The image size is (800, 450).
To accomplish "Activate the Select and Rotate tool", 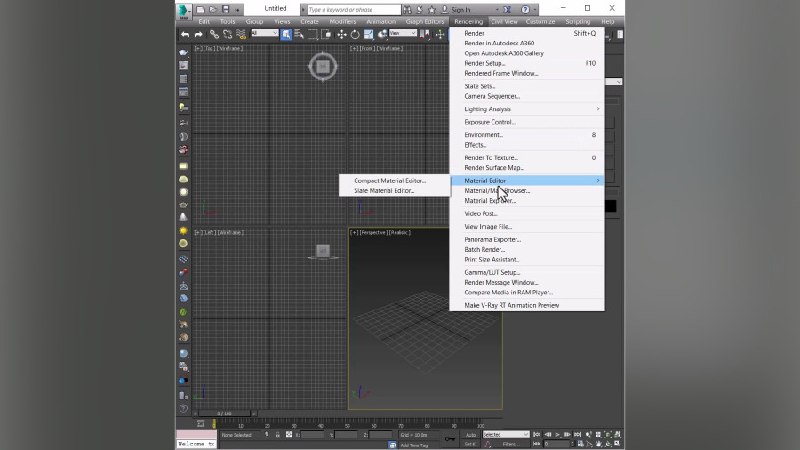I will pyautogui.click(x=355, y=34).
